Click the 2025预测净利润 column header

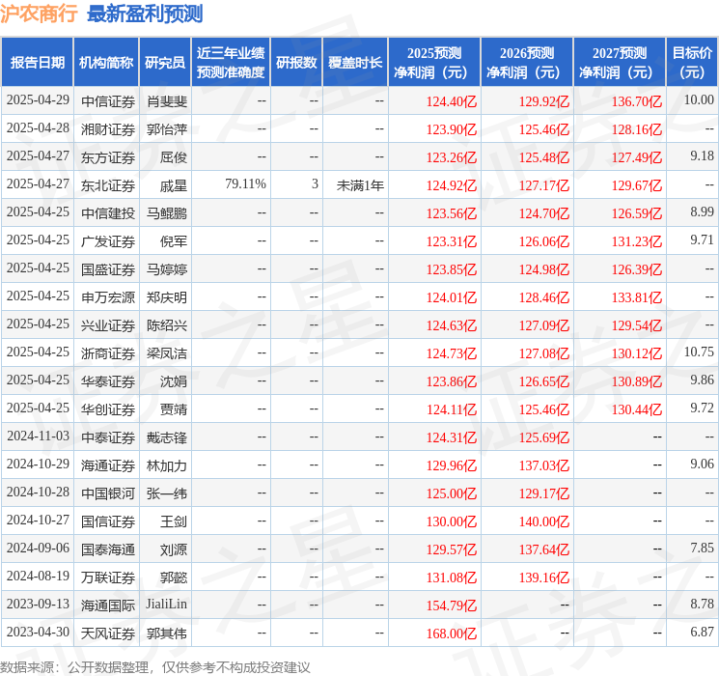pos(434,62)
